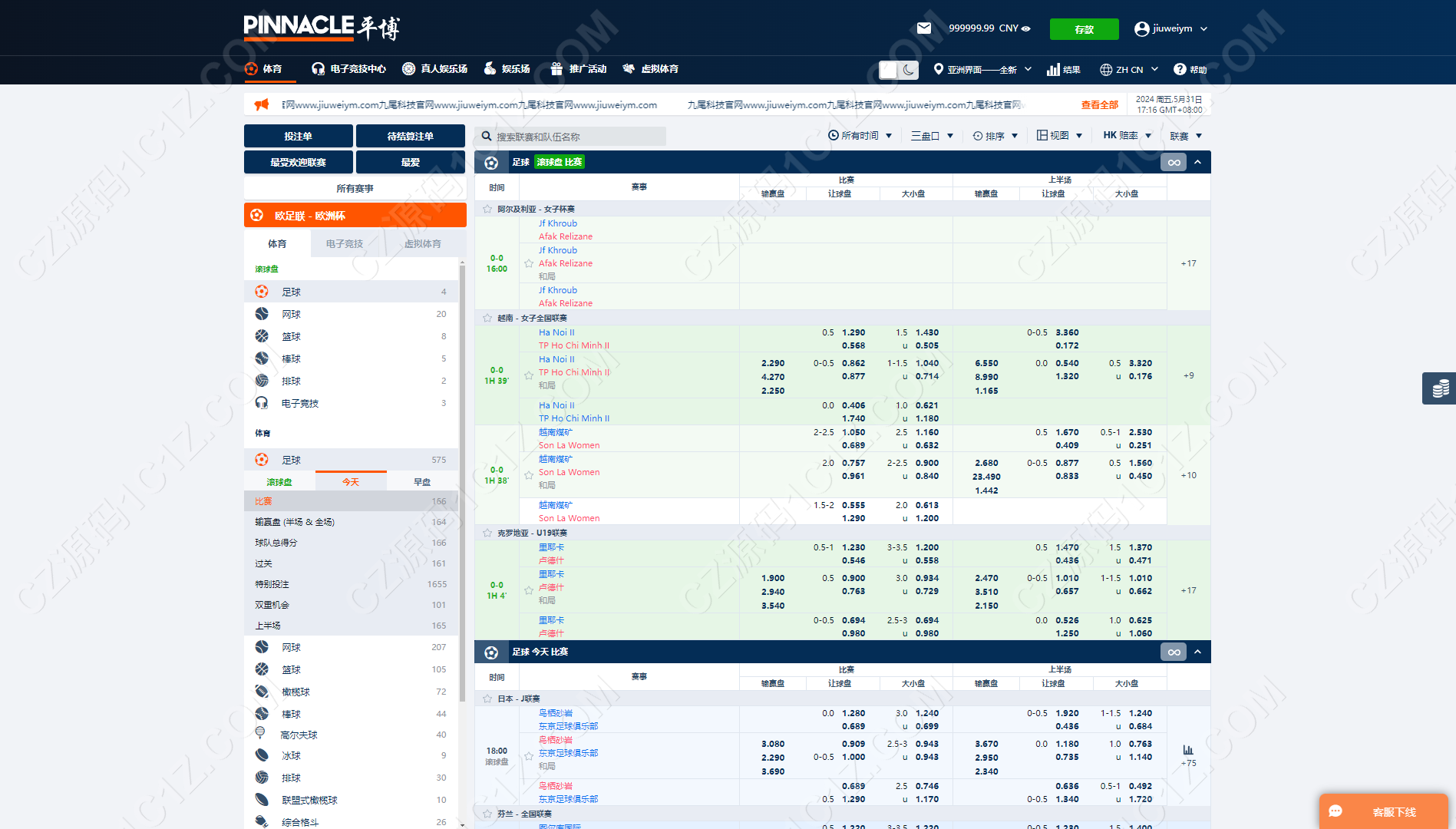Select 篮球 basketball with 8 live events
This screenshot has height=829, width=1456.
tap(352, 336)
